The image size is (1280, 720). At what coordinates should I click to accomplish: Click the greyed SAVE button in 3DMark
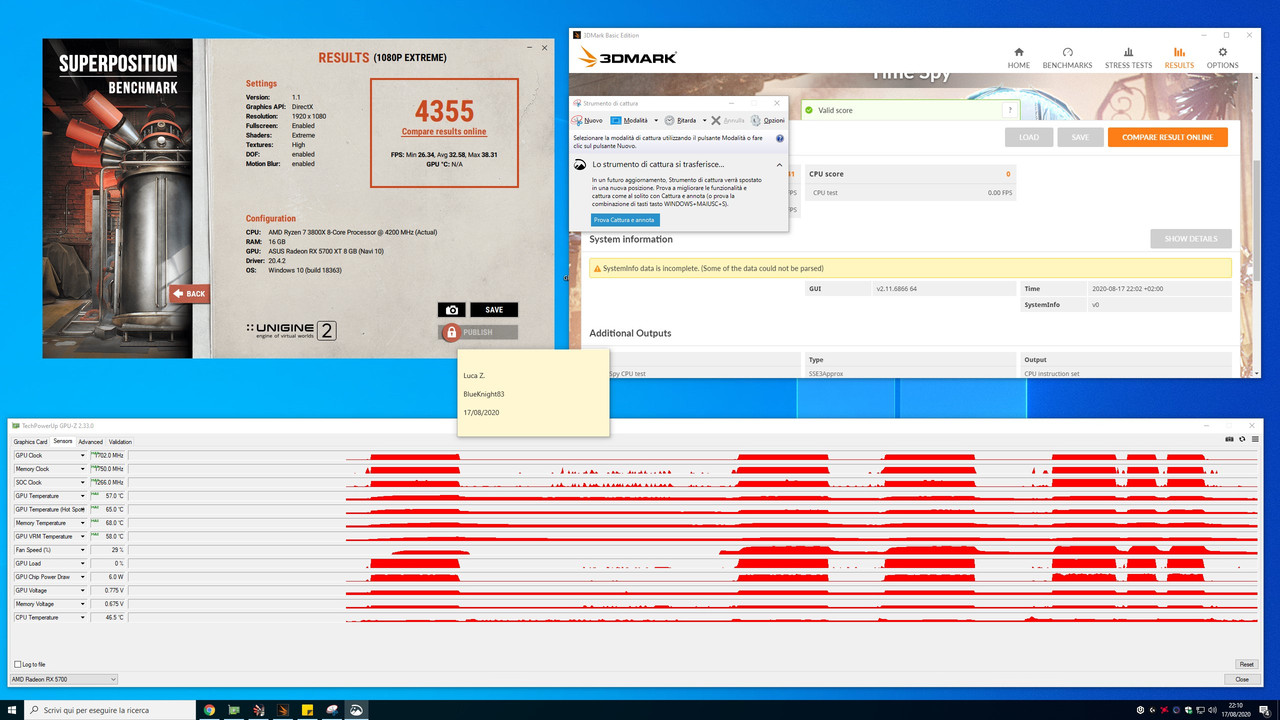1079,137
